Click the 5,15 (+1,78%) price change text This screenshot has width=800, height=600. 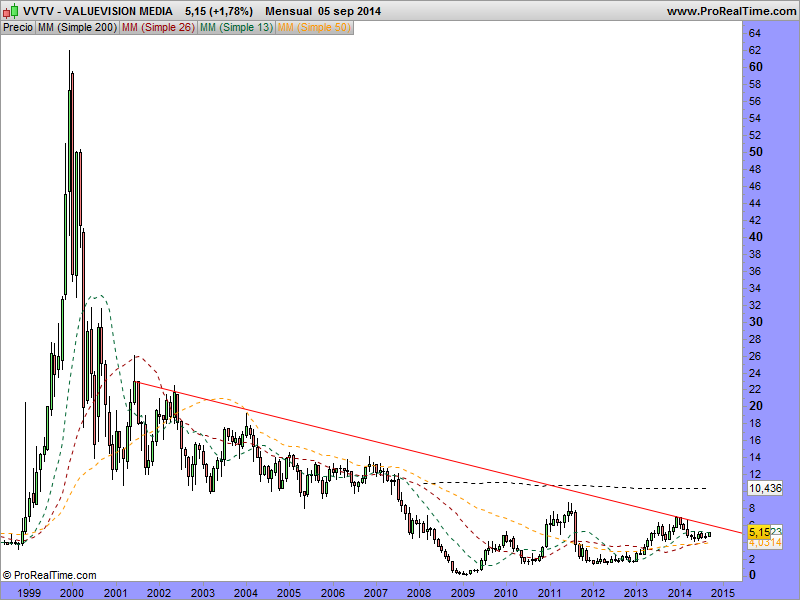219,11
